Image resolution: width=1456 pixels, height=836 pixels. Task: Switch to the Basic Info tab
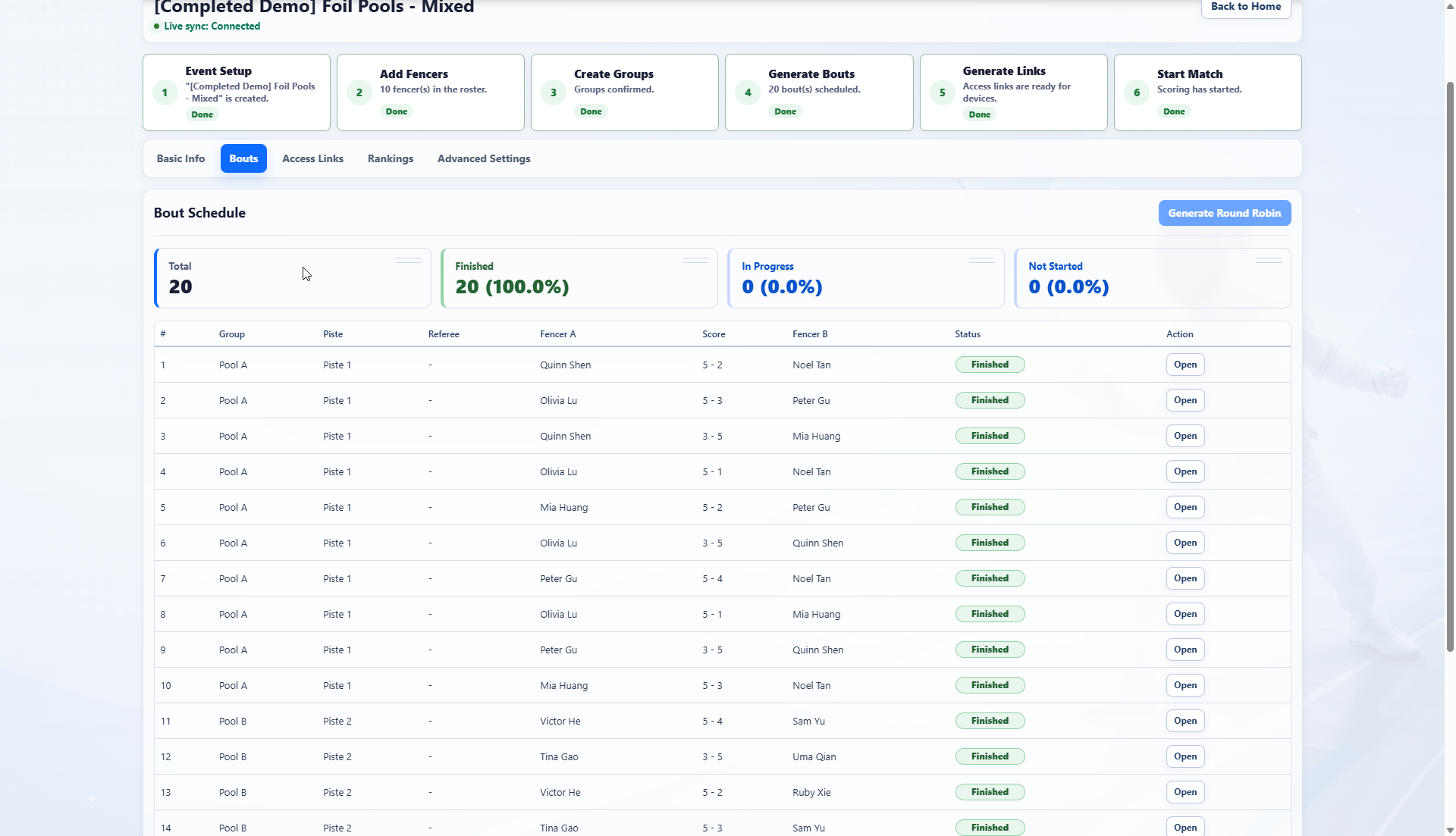(180, 158)
